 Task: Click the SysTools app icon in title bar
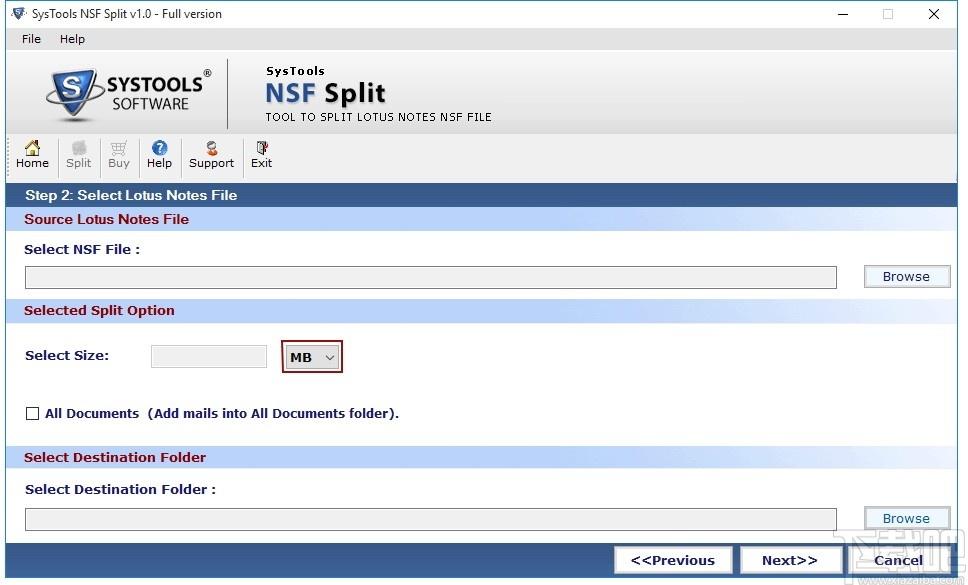19,14
